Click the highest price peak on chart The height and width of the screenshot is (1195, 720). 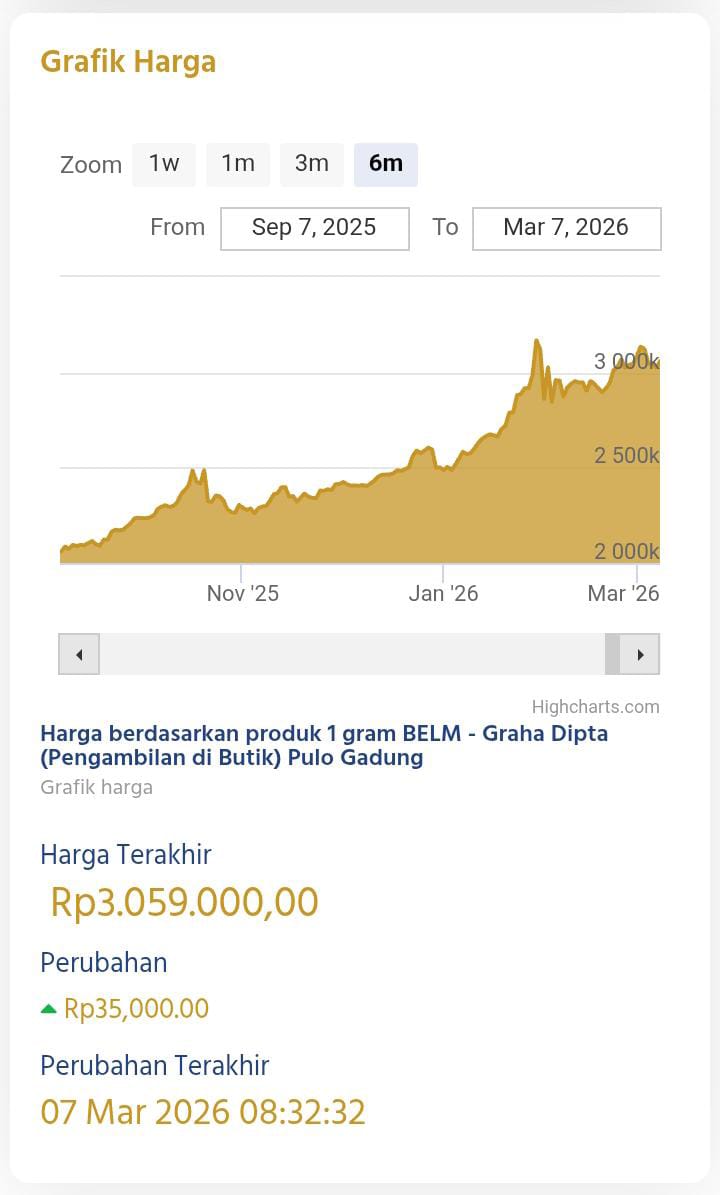tap(537, 343)
